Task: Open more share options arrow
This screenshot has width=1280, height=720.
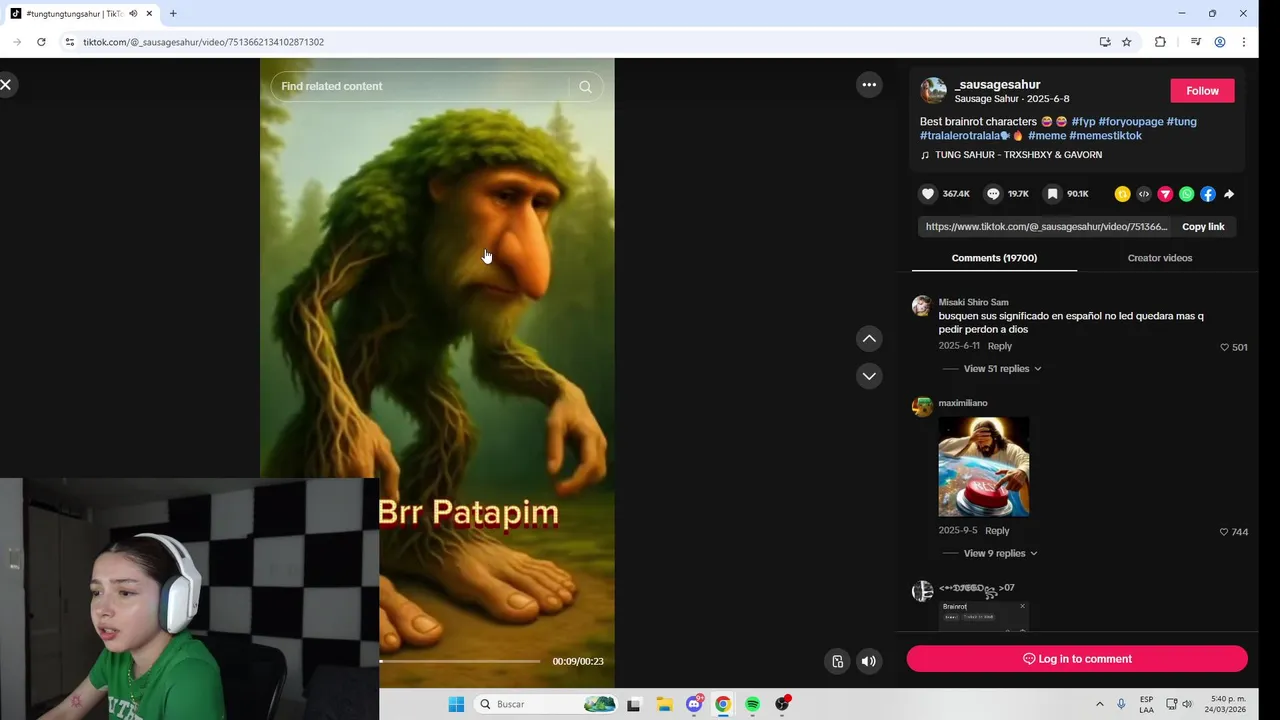Action: (1229, 194)
